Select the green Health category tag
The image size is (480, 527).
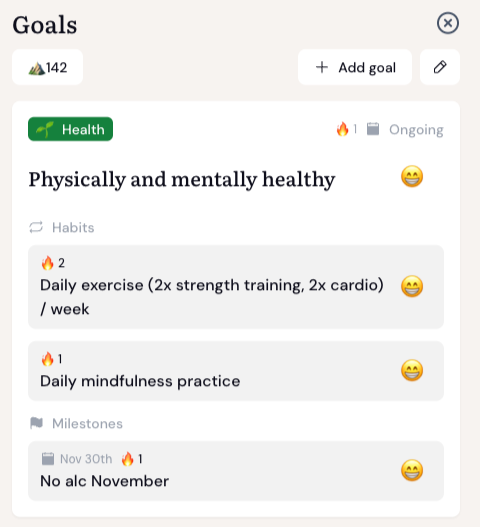70,129
